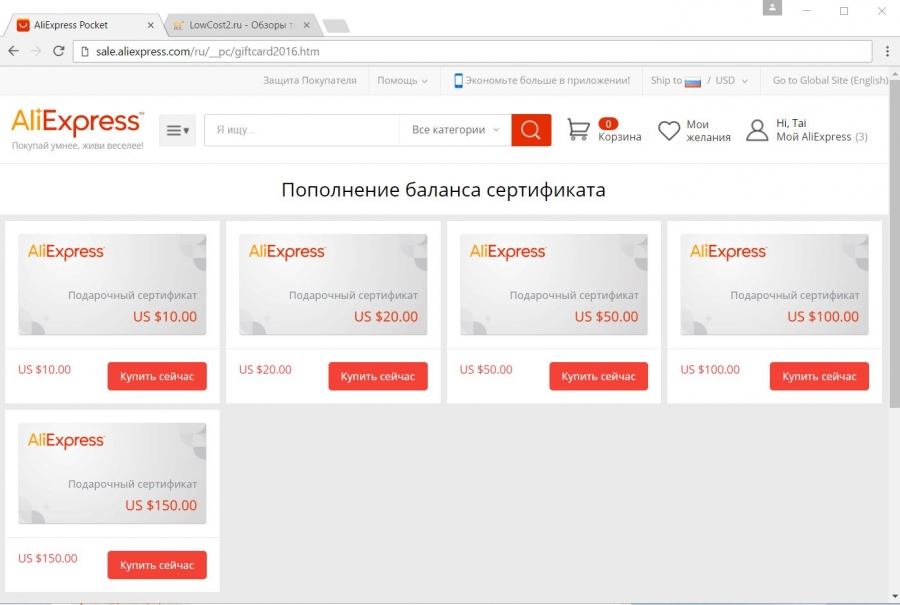Click the US $100.00 gift card image
The width and height of the screenshot is (900, 605).
click(x=774, y=284)
